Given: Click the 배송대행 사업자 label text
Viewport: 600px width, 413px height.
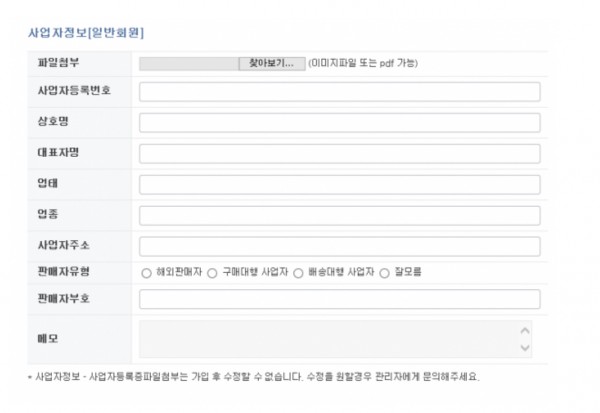Looking at the screenshot, I should [341, 272].
